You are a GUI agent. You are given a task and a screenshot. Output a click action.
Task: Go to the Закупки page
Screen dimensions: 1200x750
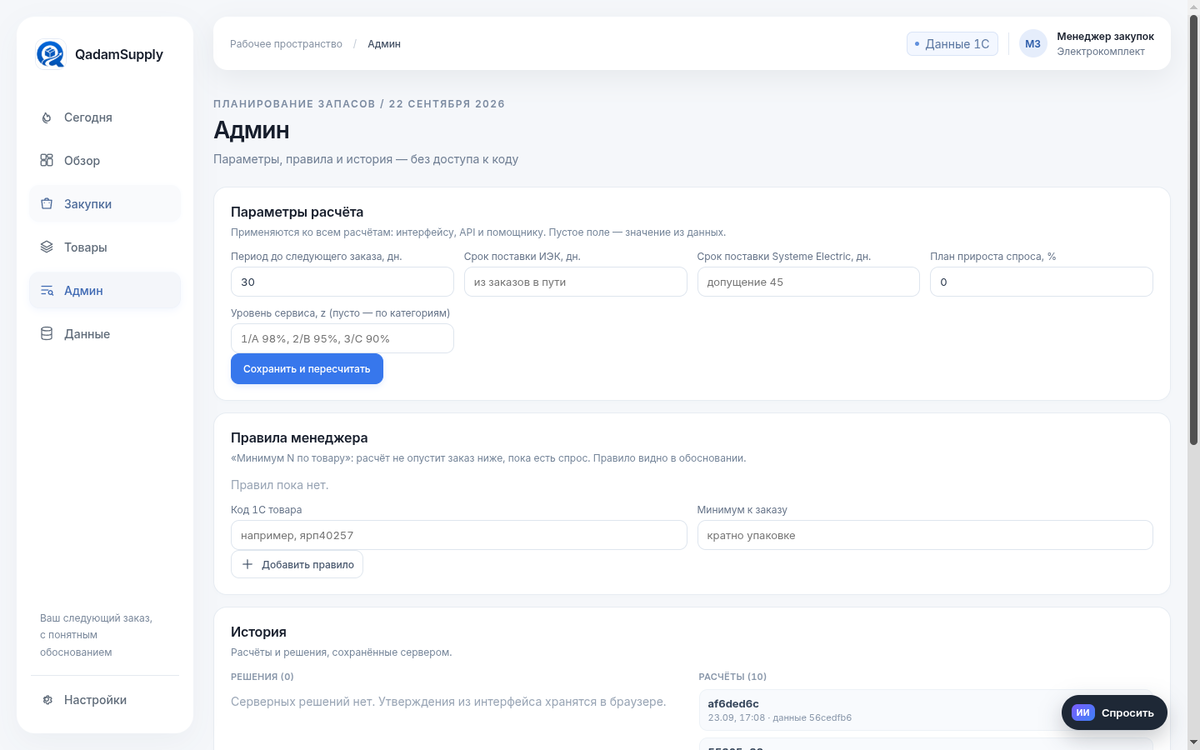(105, 204)
